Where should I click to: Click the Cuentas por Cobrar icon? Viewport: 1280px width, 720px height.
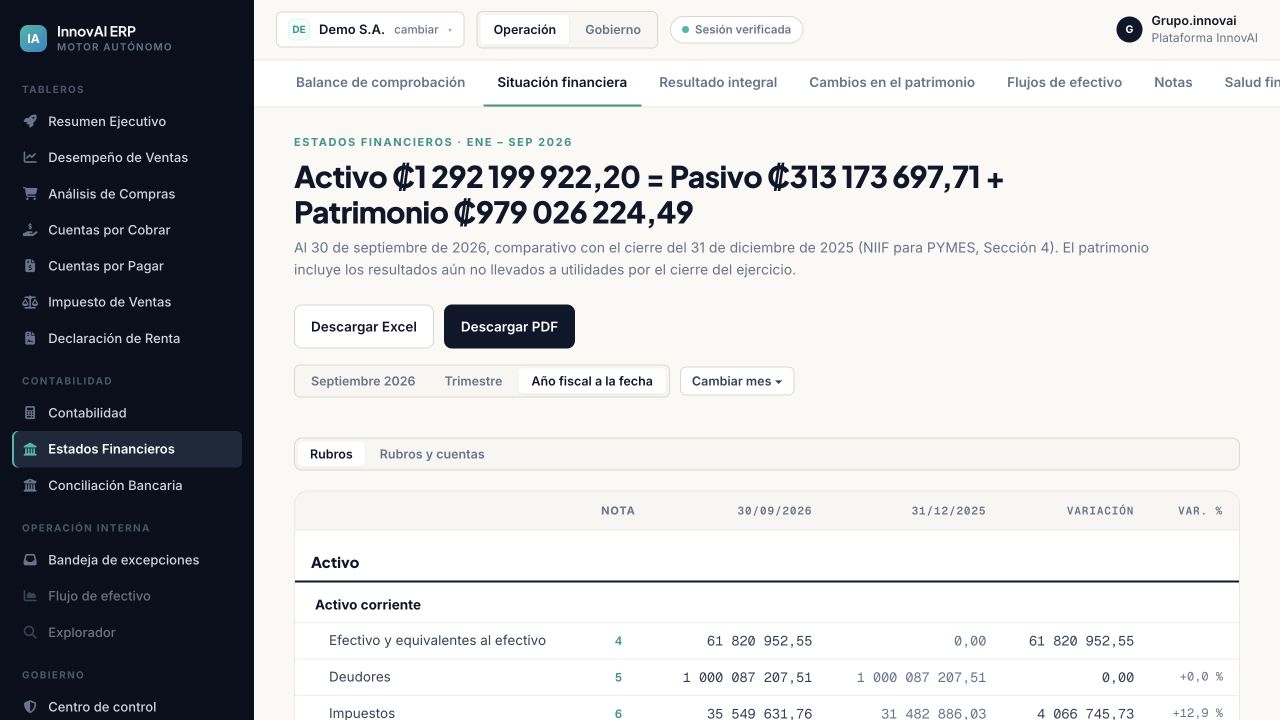pos(30,230)
